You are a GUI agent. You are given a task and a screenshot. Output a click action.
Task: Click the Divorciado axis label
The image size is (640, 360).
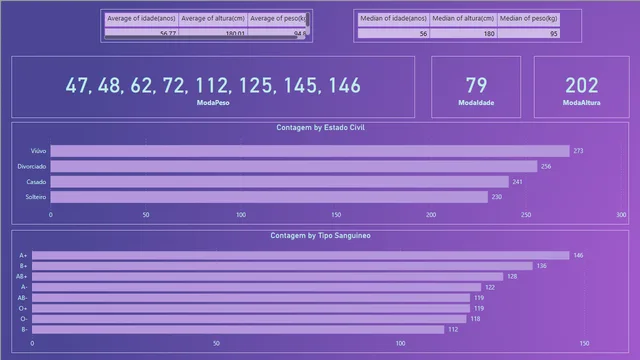(31, 167)
